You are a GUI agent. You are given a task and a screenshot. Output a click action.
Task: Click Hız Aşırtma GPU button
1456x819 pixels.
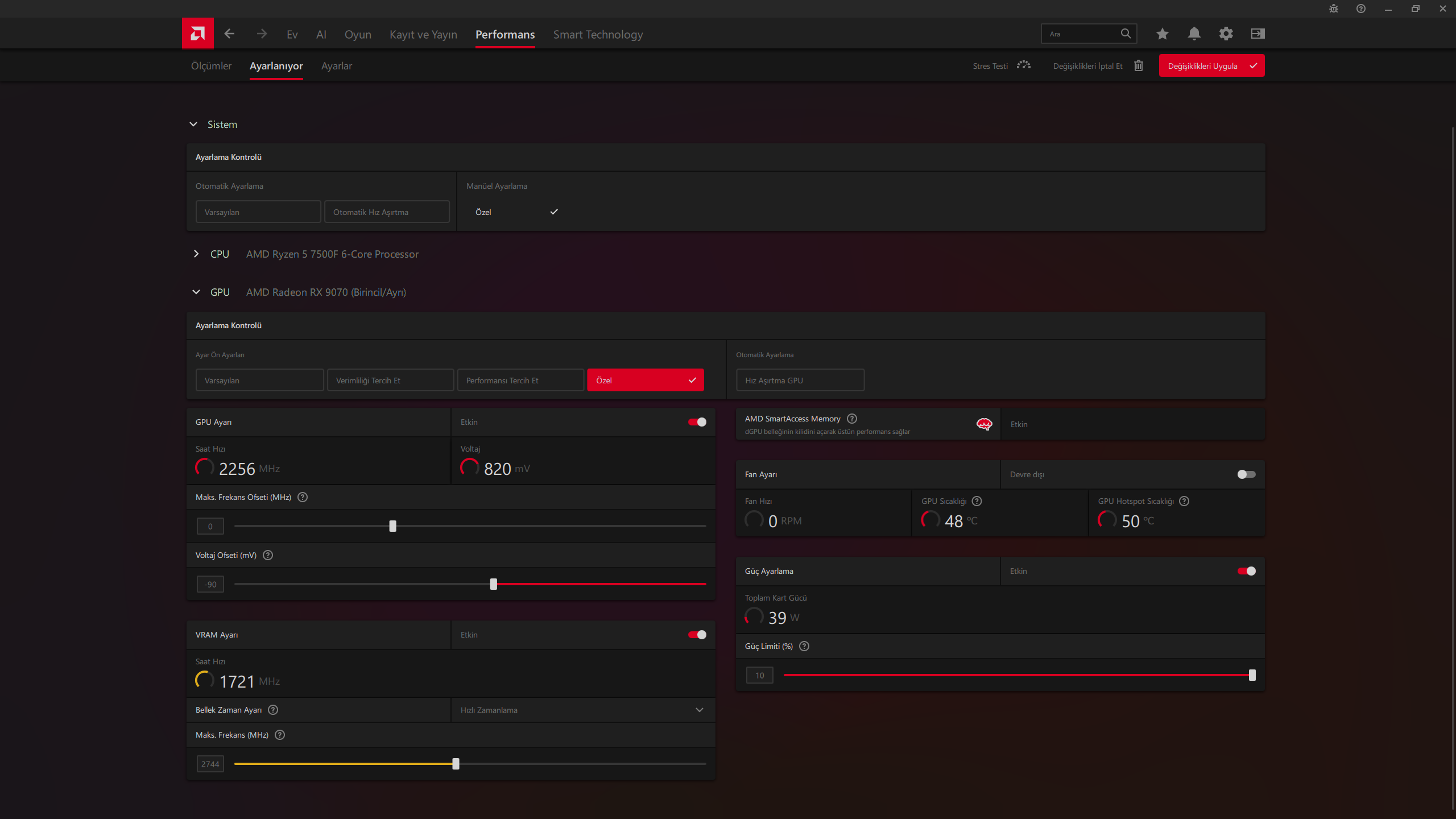[800, 380]
